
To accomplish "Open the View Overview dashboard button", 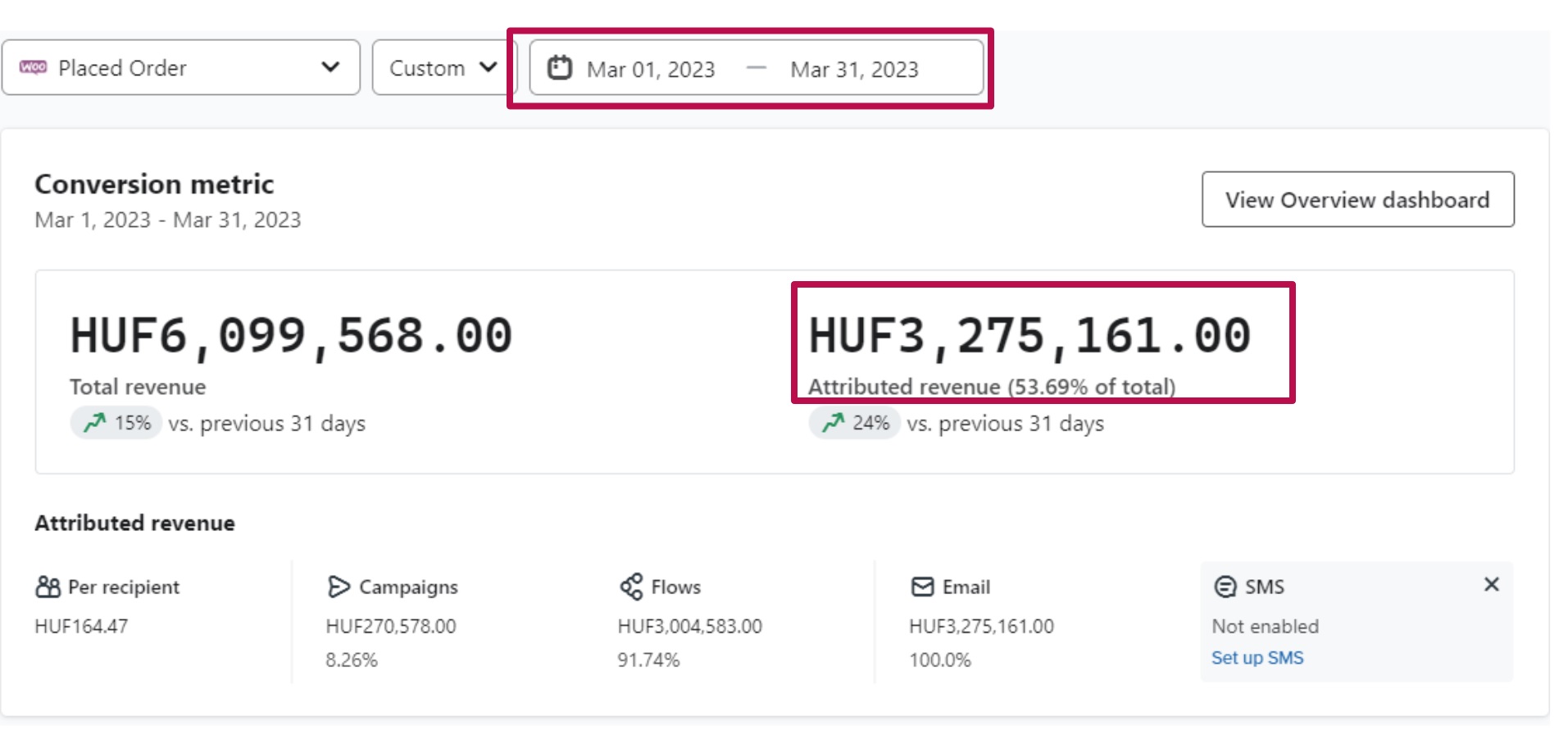I will click(x=1357, y=200).
